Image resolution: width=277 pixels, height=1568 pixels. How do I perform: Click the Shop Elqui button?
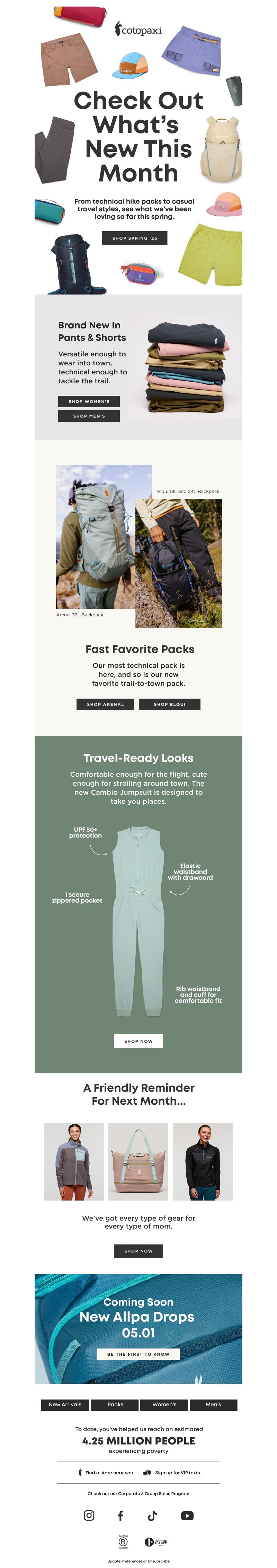[x=170, y=704]
